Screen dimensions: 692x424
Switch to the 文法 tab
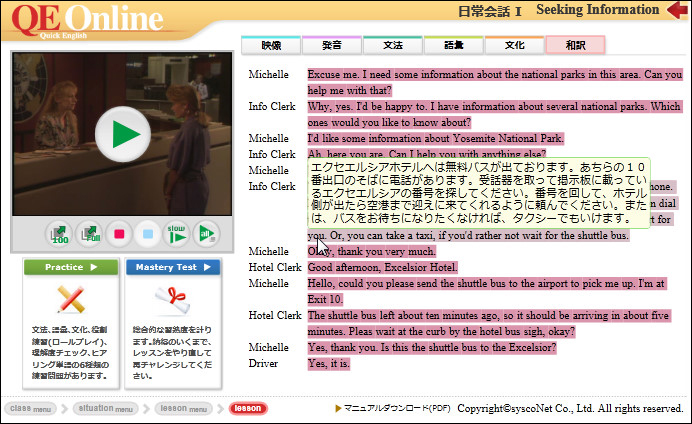point(393,45)
